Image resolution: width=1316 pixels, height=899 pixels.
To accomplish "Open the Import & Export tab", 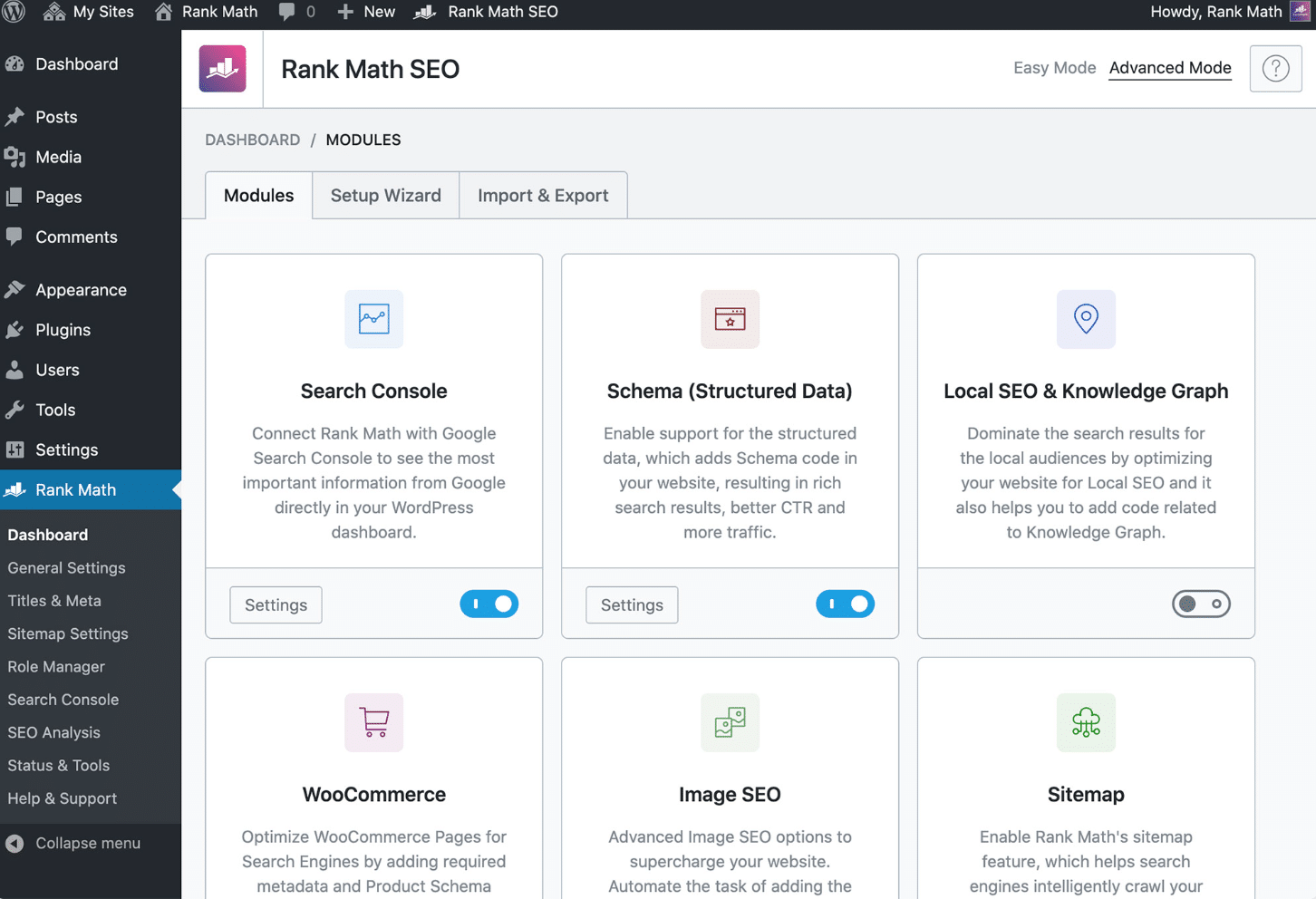I will point(543,195).
